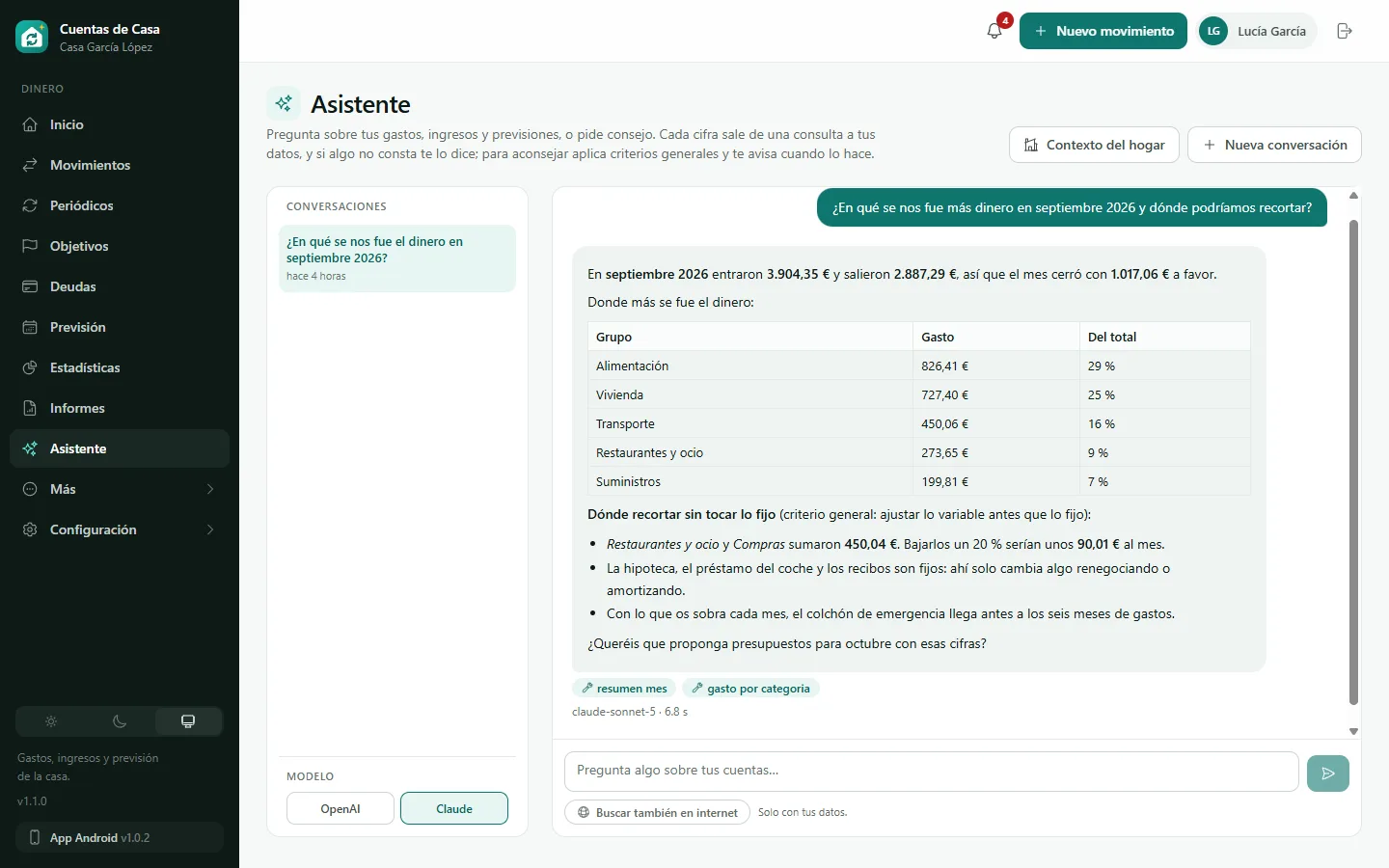Screen dimensions: 1389x868
Task: Open the App Android link
Action: coord(120,837)
